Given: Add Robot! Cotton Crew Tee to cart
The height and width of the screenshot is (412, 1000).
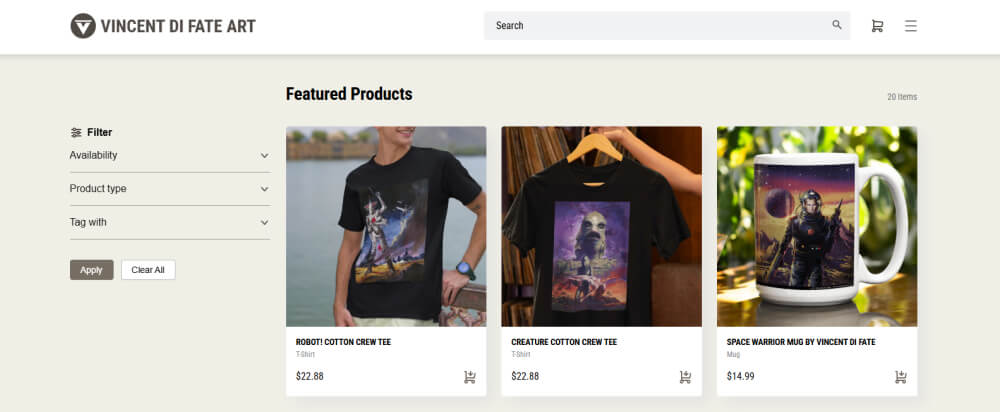Looking at the screenshot, I should [x=469, y=377].
